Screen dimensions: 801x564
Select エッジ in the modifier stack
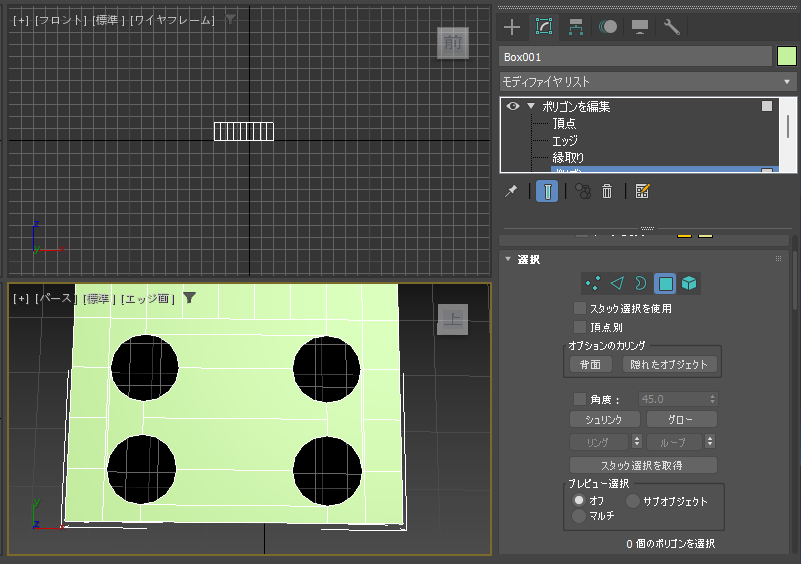pos(564,140)
